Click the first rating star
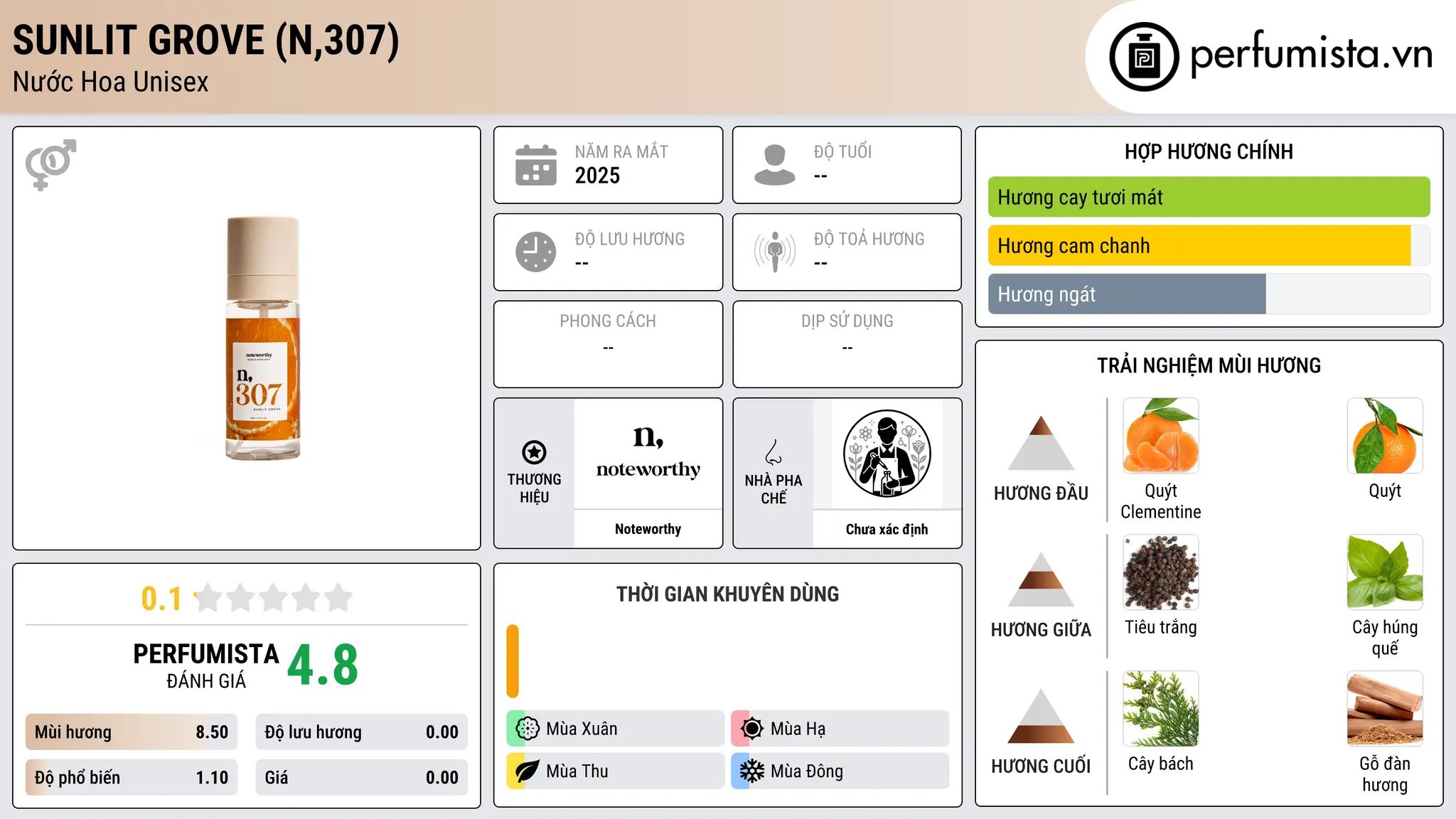 (x=208, y=598)
